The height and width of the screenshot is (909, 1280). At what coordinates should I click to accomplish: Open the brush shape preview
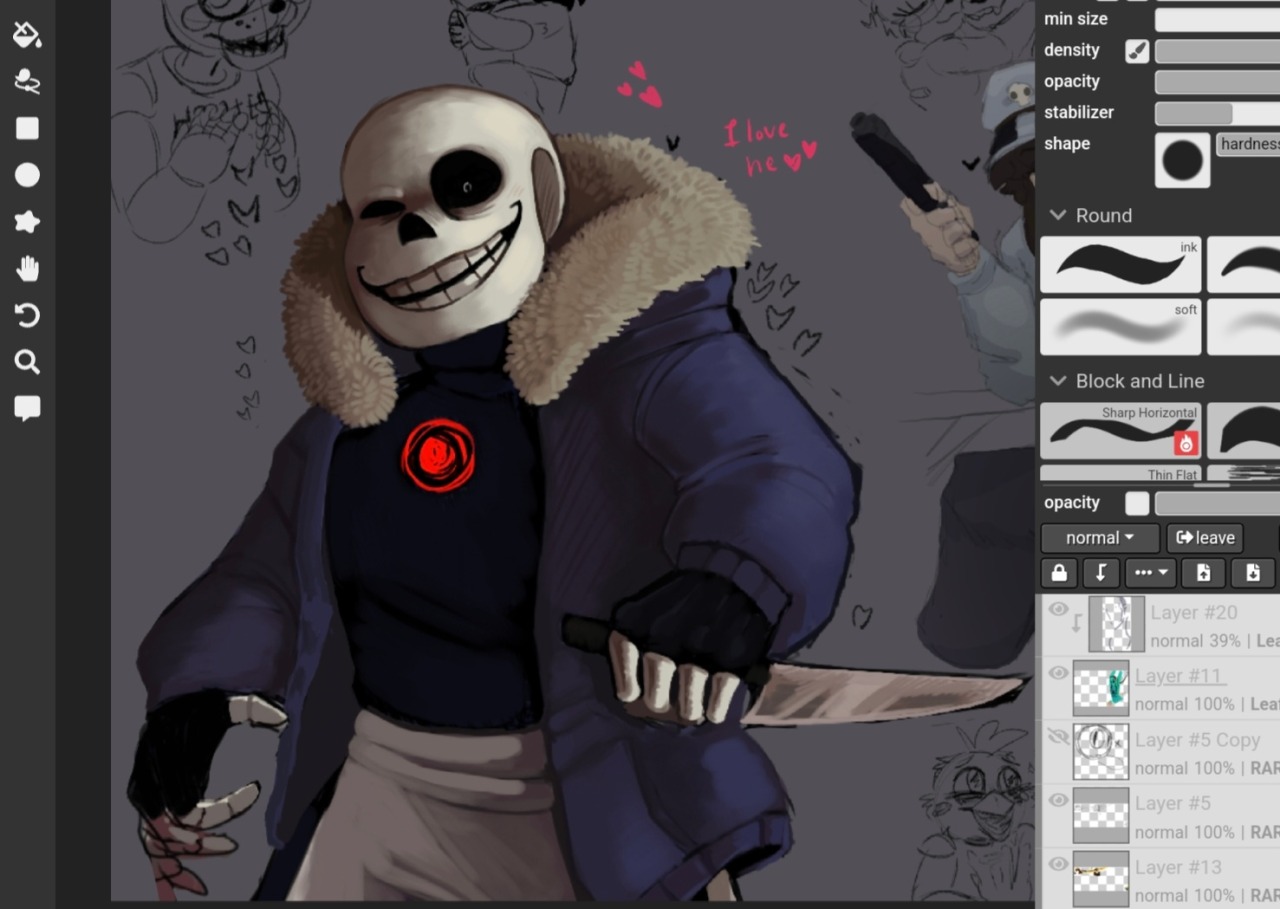tap(1182, 160)
